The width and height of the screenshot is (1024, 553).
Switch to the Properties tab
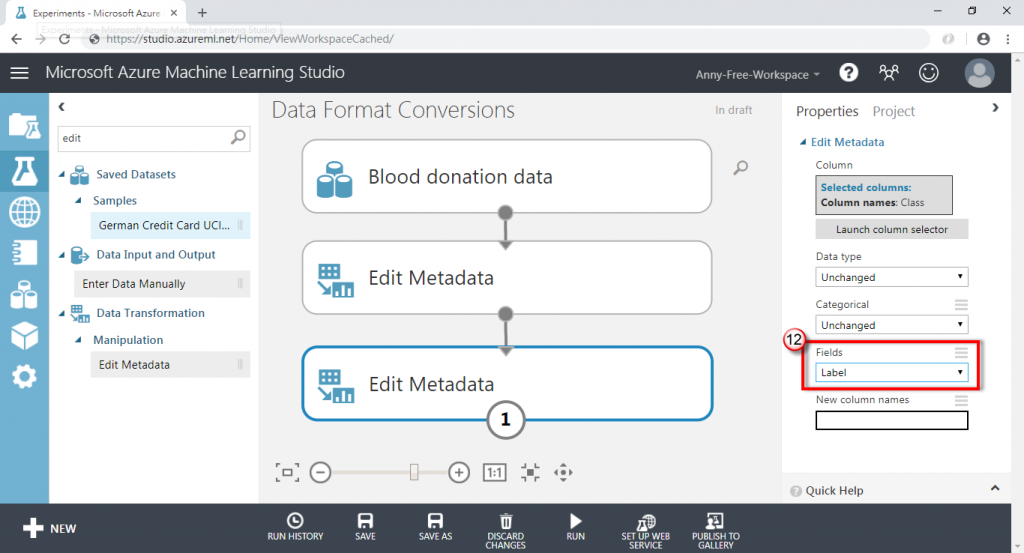(827, 111)
